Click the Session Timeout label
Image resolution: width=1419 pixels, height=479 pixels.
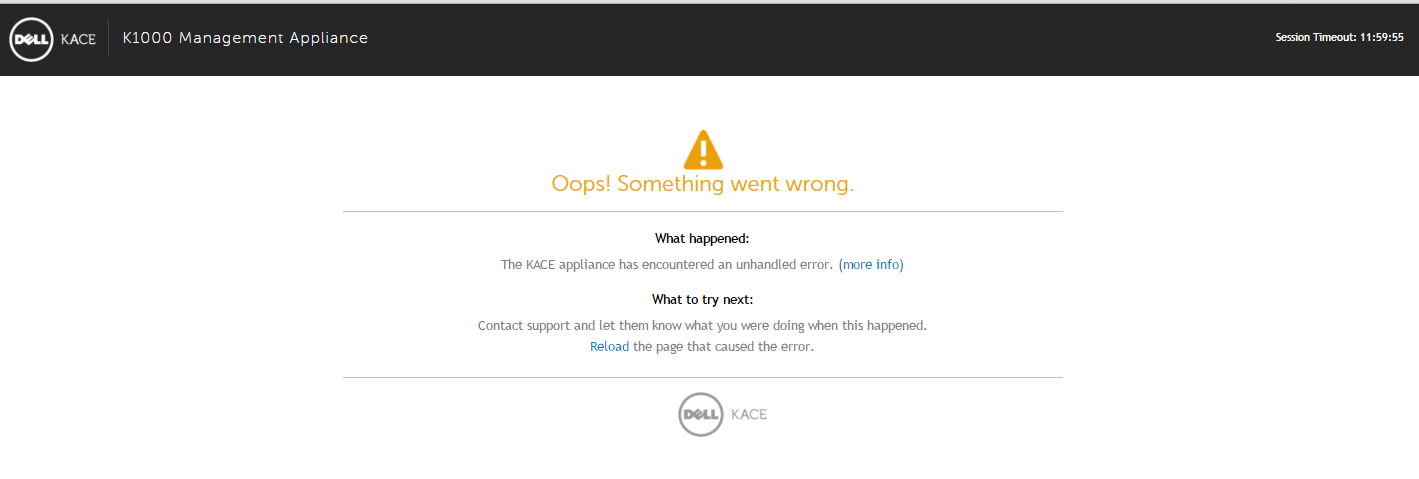point(1315,37)
